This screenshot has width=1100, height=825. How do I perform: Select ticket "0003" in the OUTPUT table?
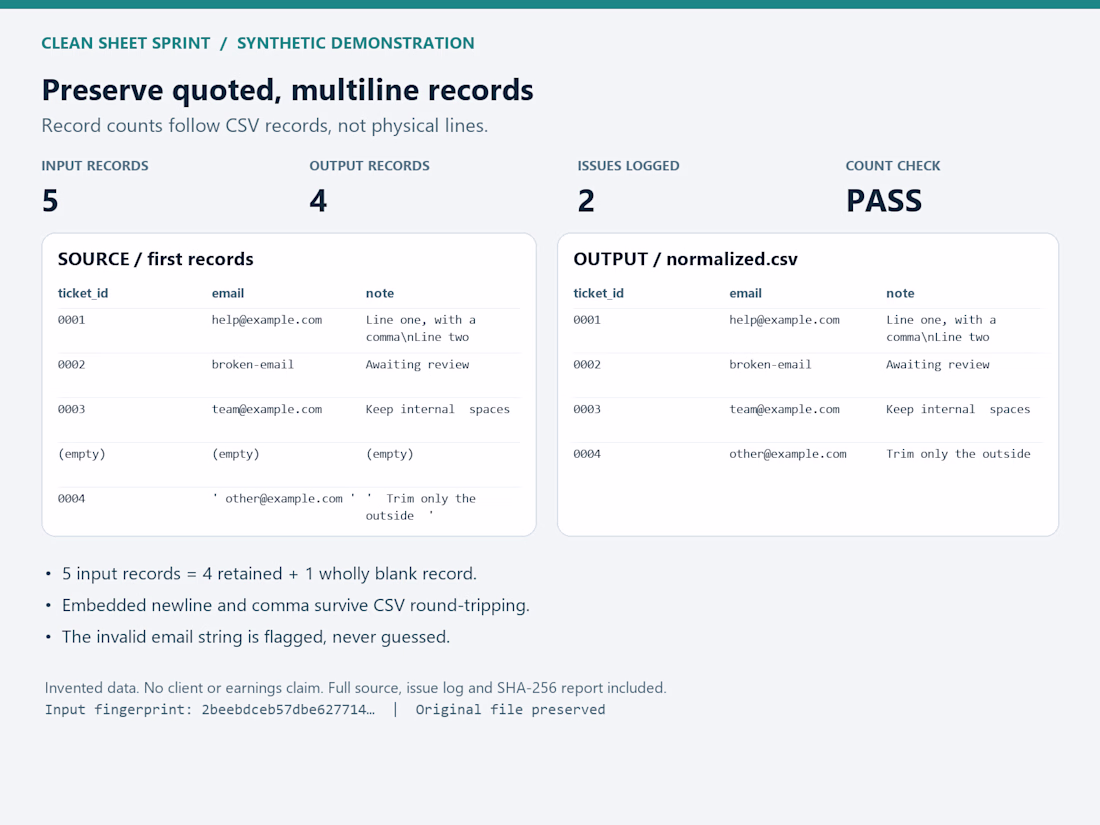pyautogui.click(x=587, y=410)
